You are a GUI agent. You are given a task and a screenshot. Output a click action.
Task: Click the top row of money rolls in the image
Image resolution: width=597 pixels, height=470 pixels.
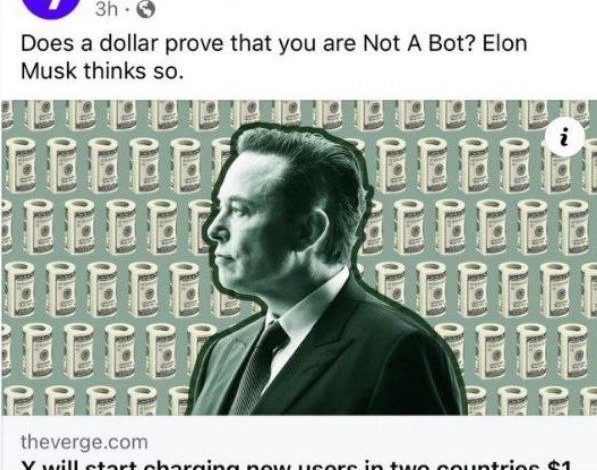(x=298, y=114)
